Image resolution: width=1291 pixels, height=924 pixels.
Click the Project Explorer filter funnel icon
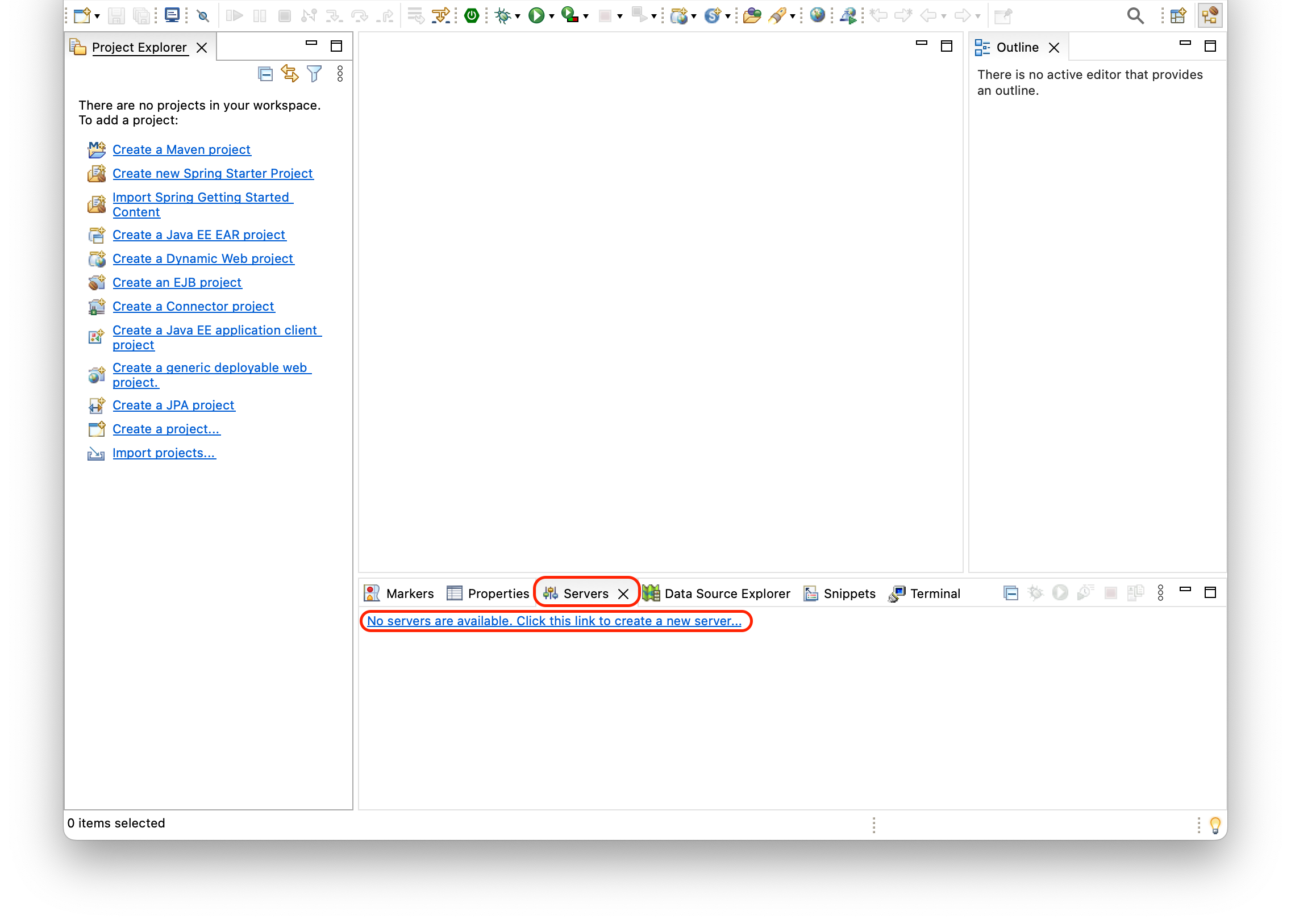(314, 74)
